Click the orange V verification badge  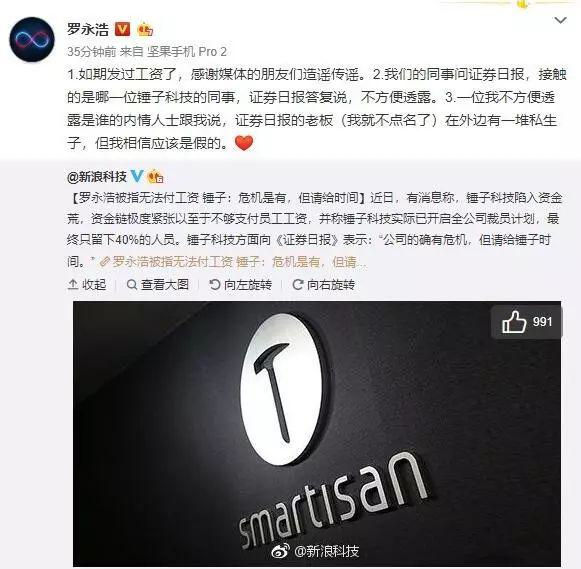point(122,29)
